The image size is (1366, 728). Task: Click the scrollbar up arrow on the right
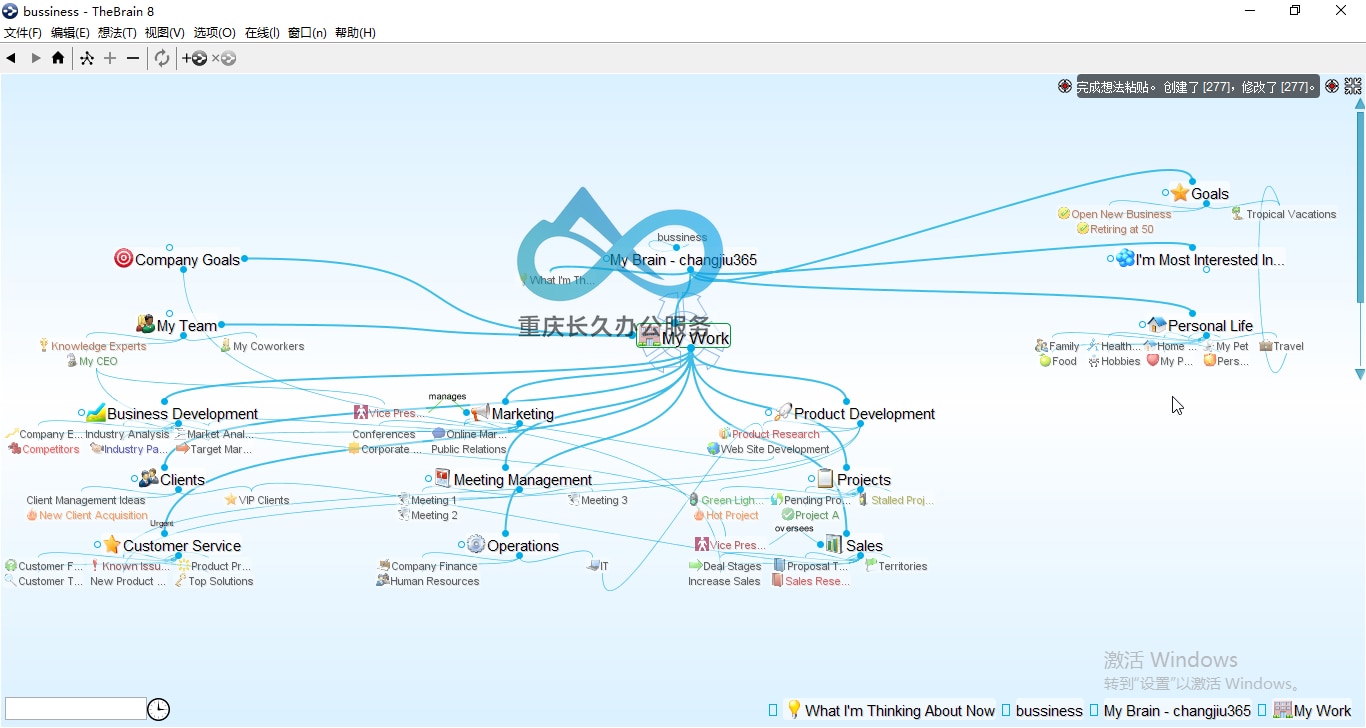[x=1359, y=103]
